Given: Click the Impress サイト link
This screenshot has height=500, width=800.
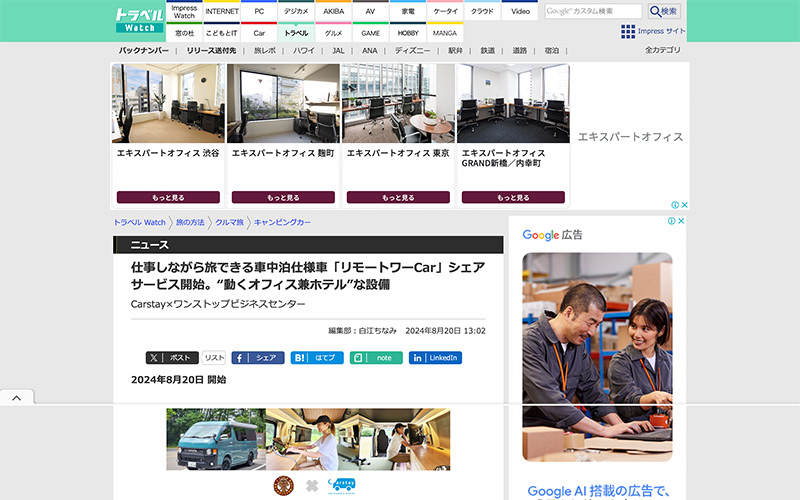Looking at the screenshot, I should 661,31.
